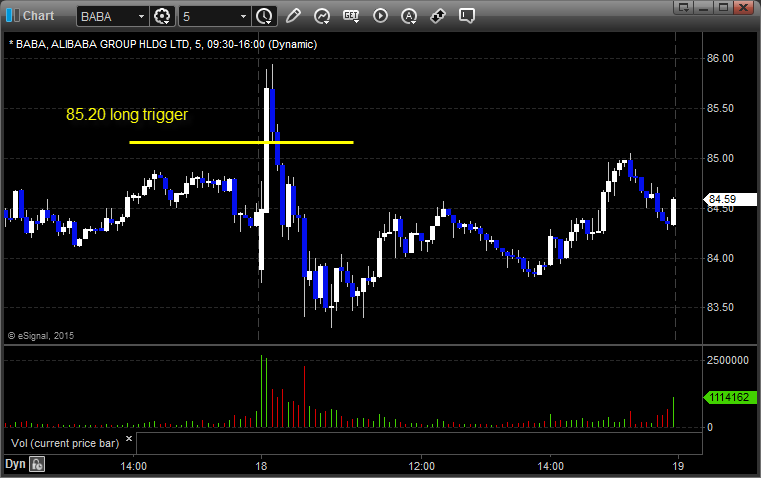Click the BABA chart title text
Screen dimensions: 761x478
point(163,44)
